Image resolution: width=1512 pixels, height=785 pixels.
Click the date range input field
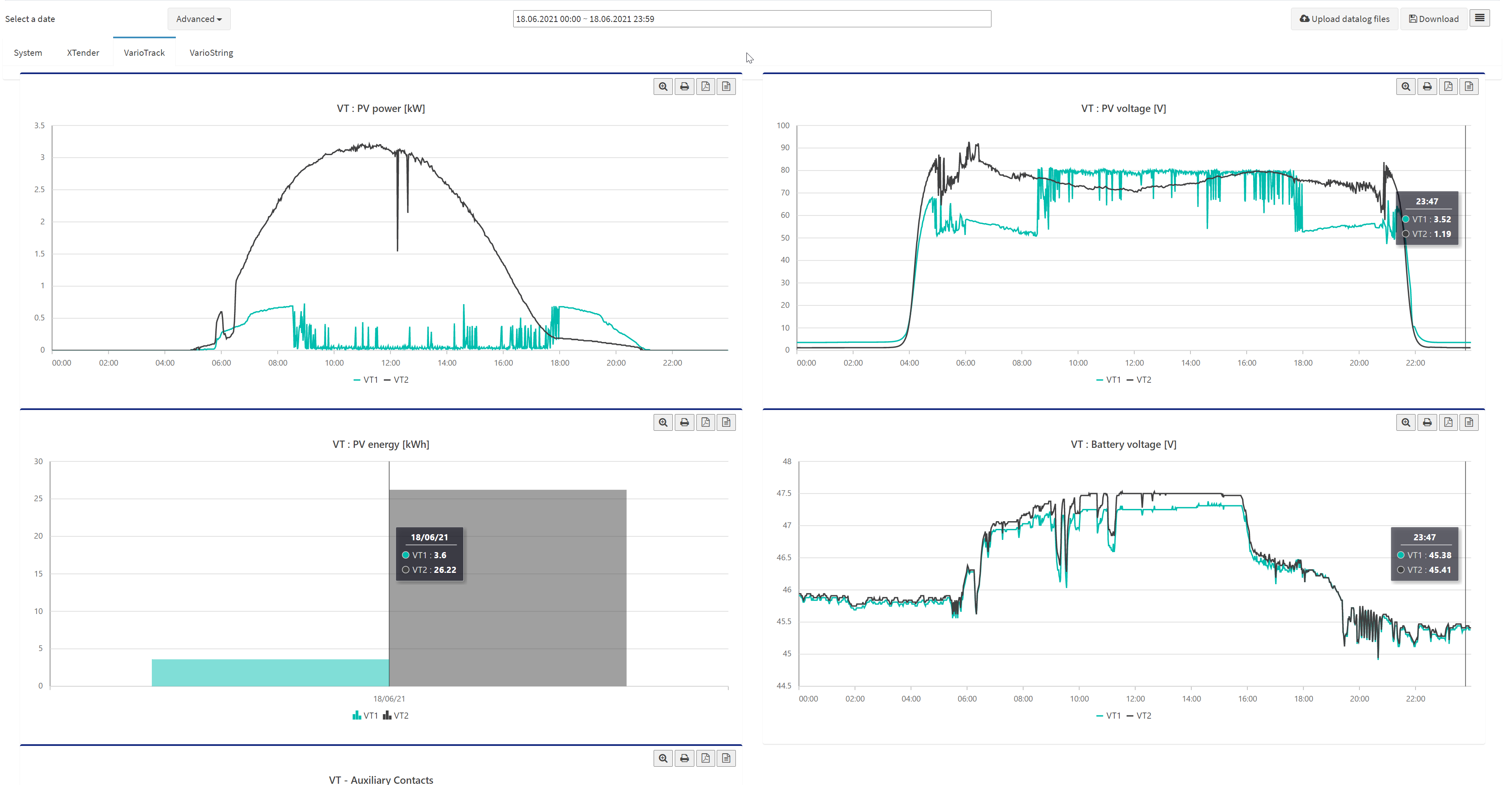[x=752, y=19]
